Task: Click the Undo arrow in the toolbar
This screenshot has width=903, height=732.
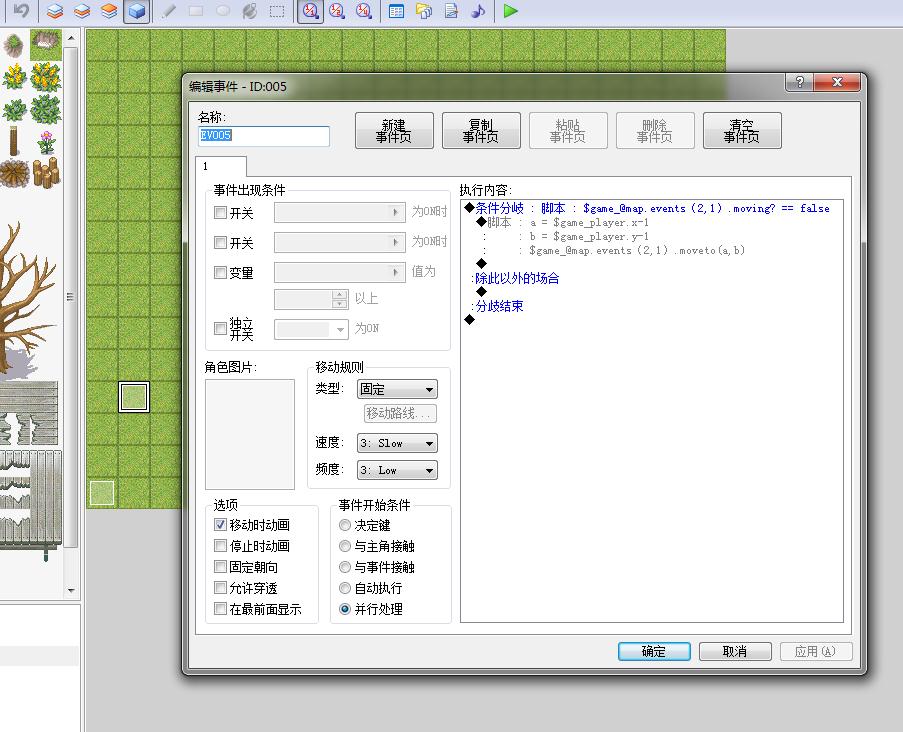Action: coord(21,10)
